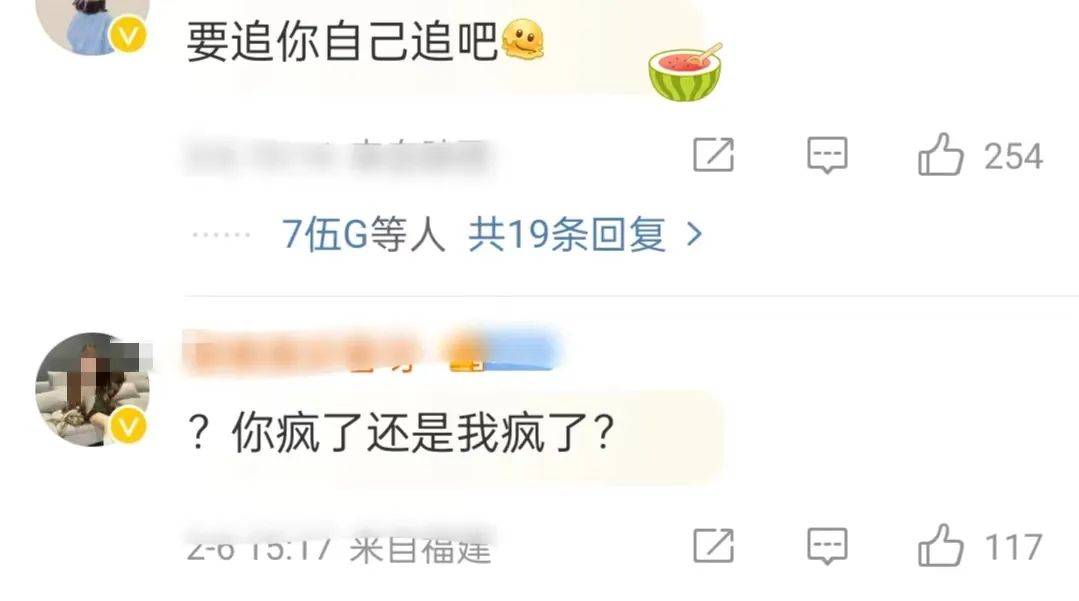The height and width of the screenshot is (601, 1079).
Task: Tap blurred username of second commenter
Action: click(301, 352)
